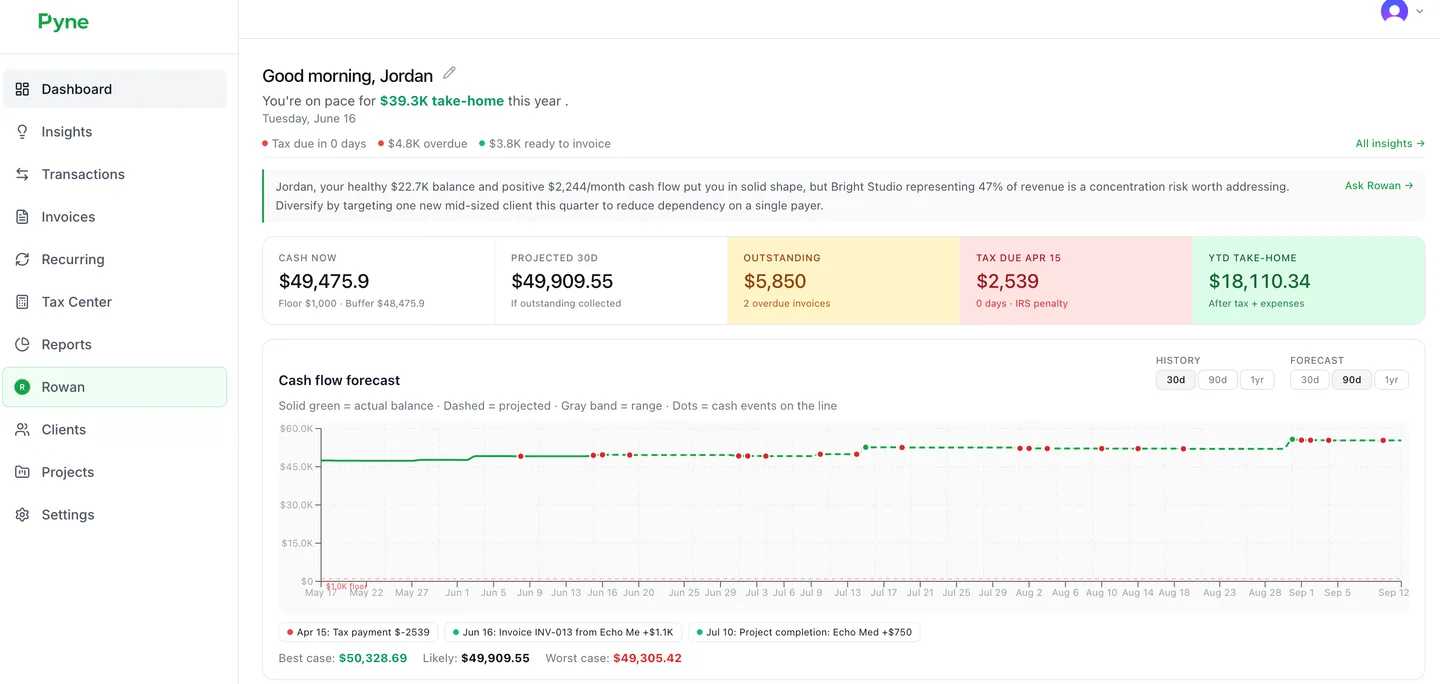The width and height of the screenshot is (1440, 684).
Task: Click the Insights lightbulb icon
Action: [22, 132]
